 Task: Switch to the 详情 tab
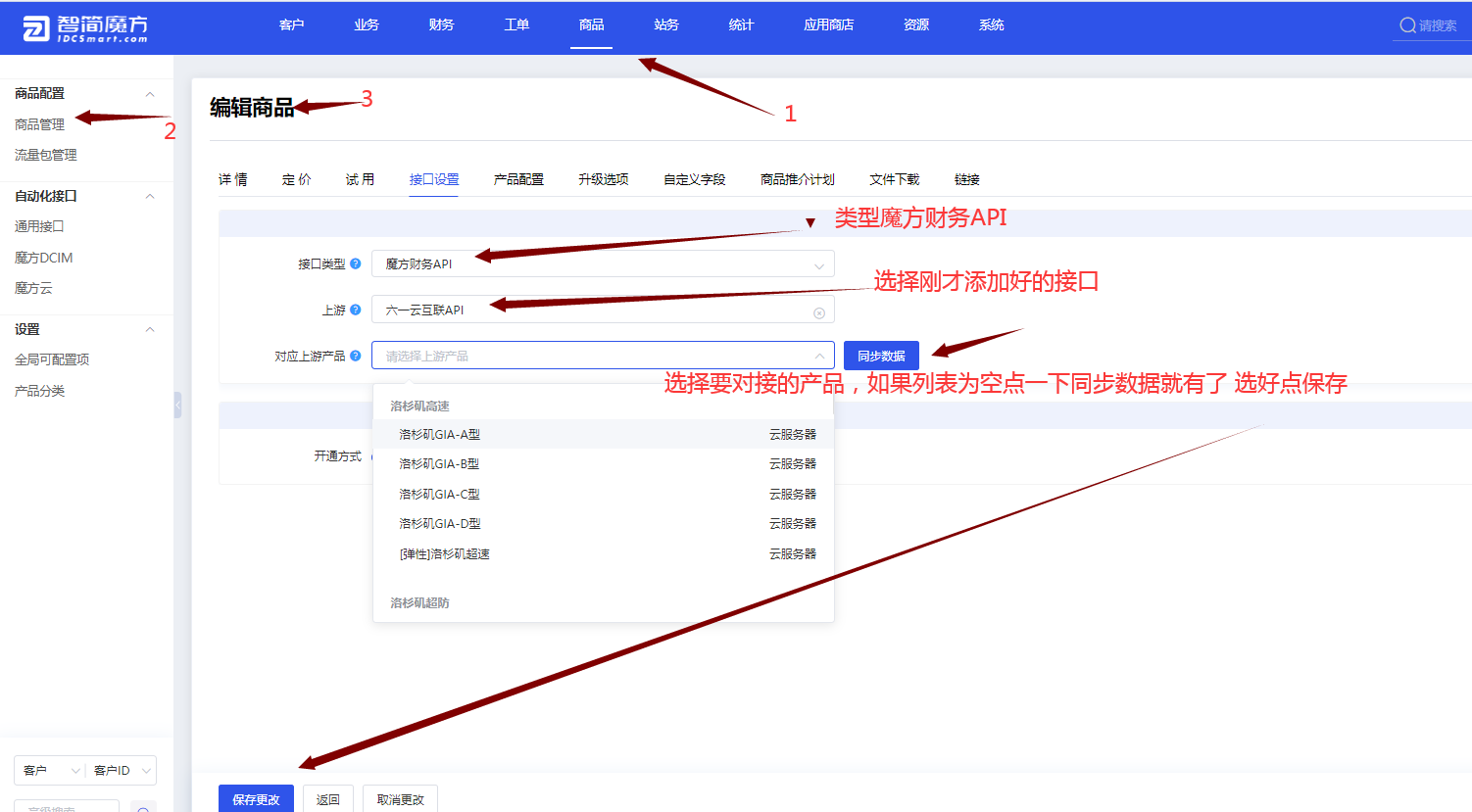point(233,179)
